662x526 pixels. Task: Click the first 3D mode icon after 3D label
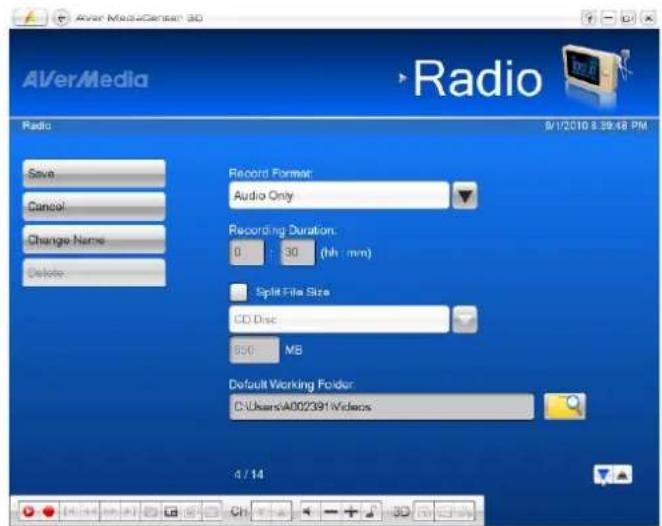tap(424, 512)
